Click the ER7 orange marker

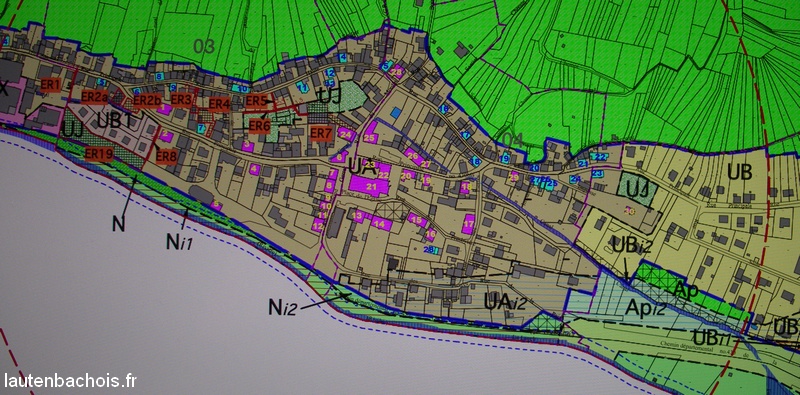[321, 133]
